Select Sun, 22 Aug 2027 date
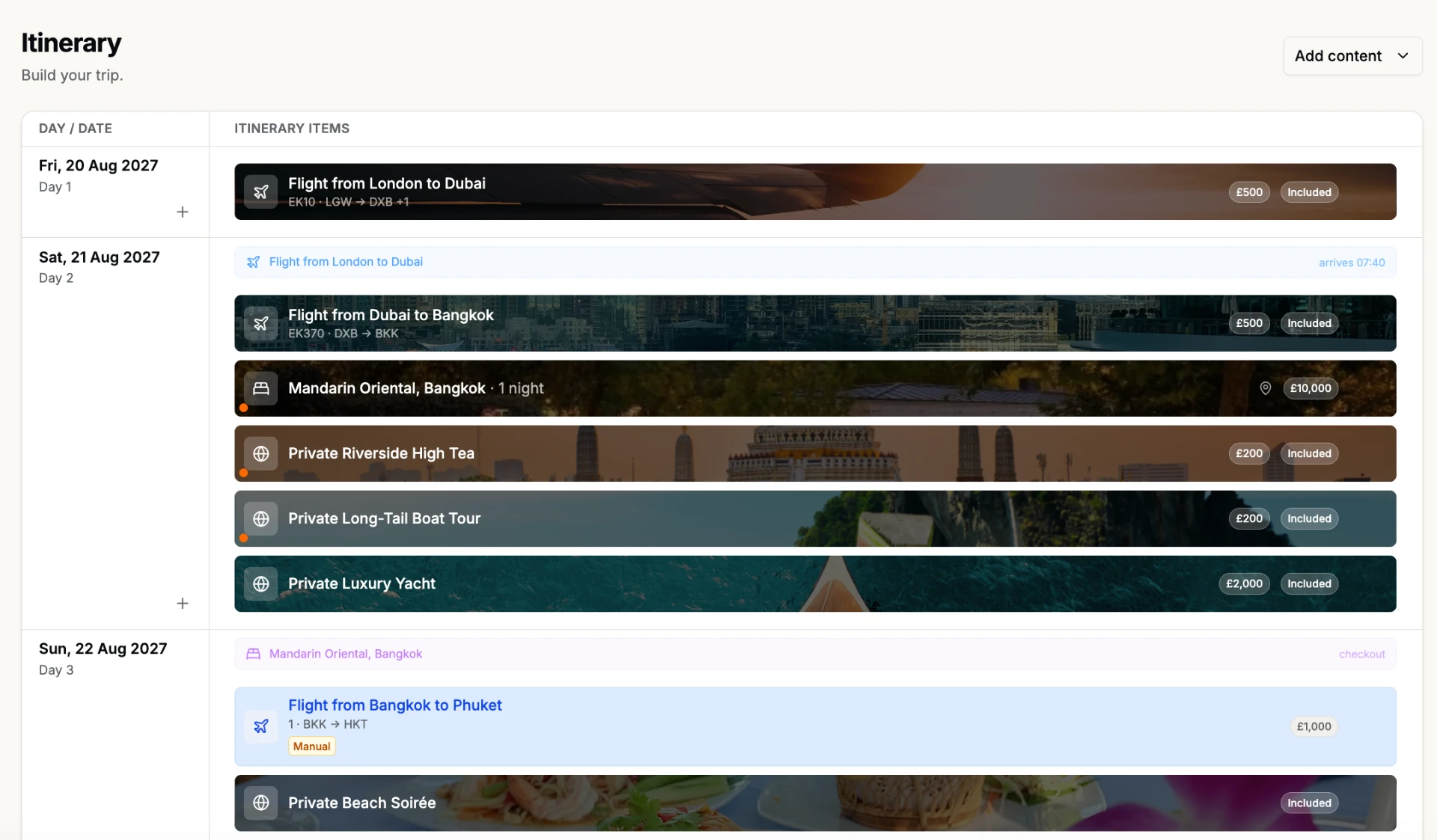 (x=103, y=649)
